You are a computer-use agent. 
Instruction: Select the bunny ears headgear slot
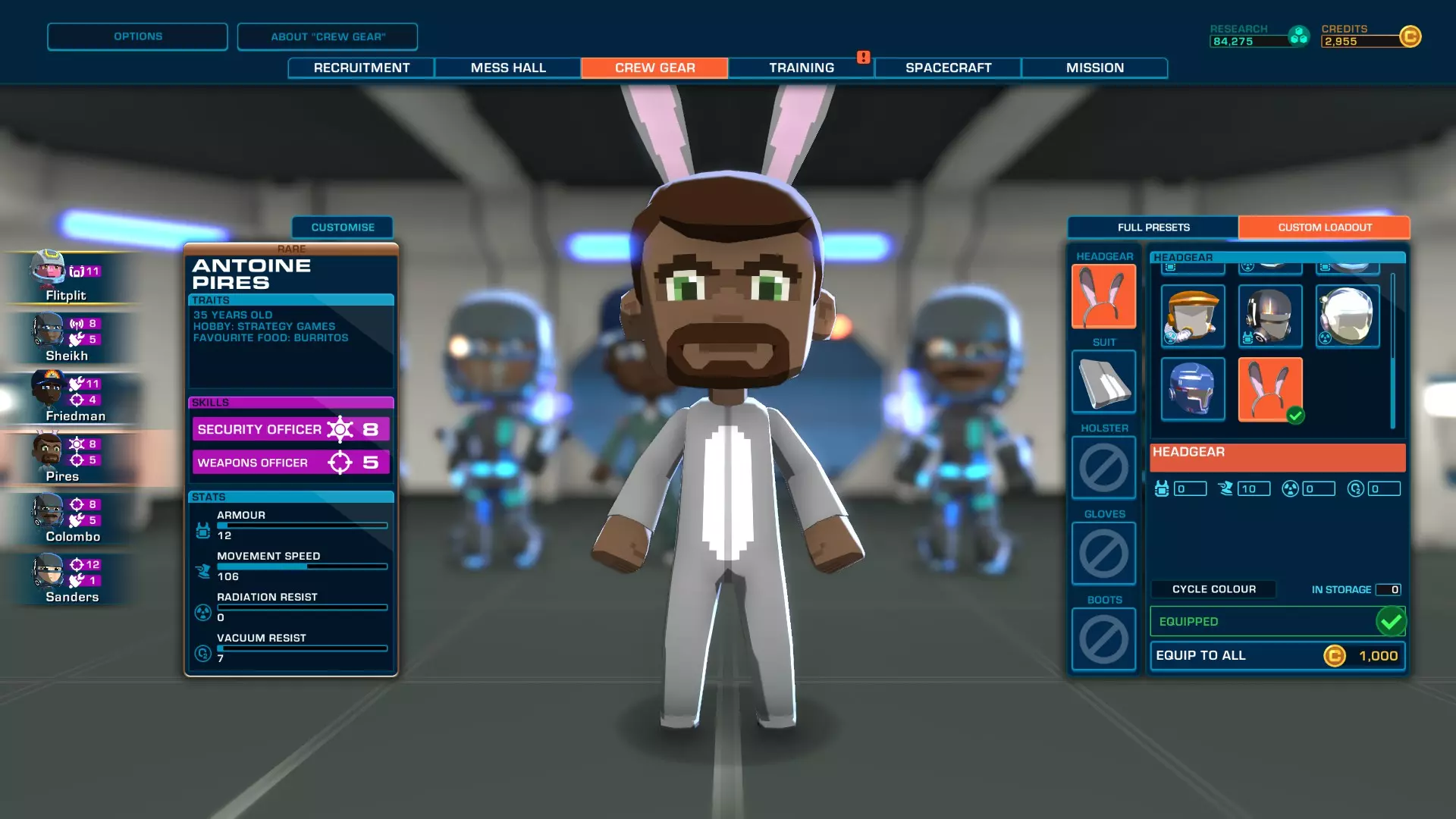[1103, 297]
